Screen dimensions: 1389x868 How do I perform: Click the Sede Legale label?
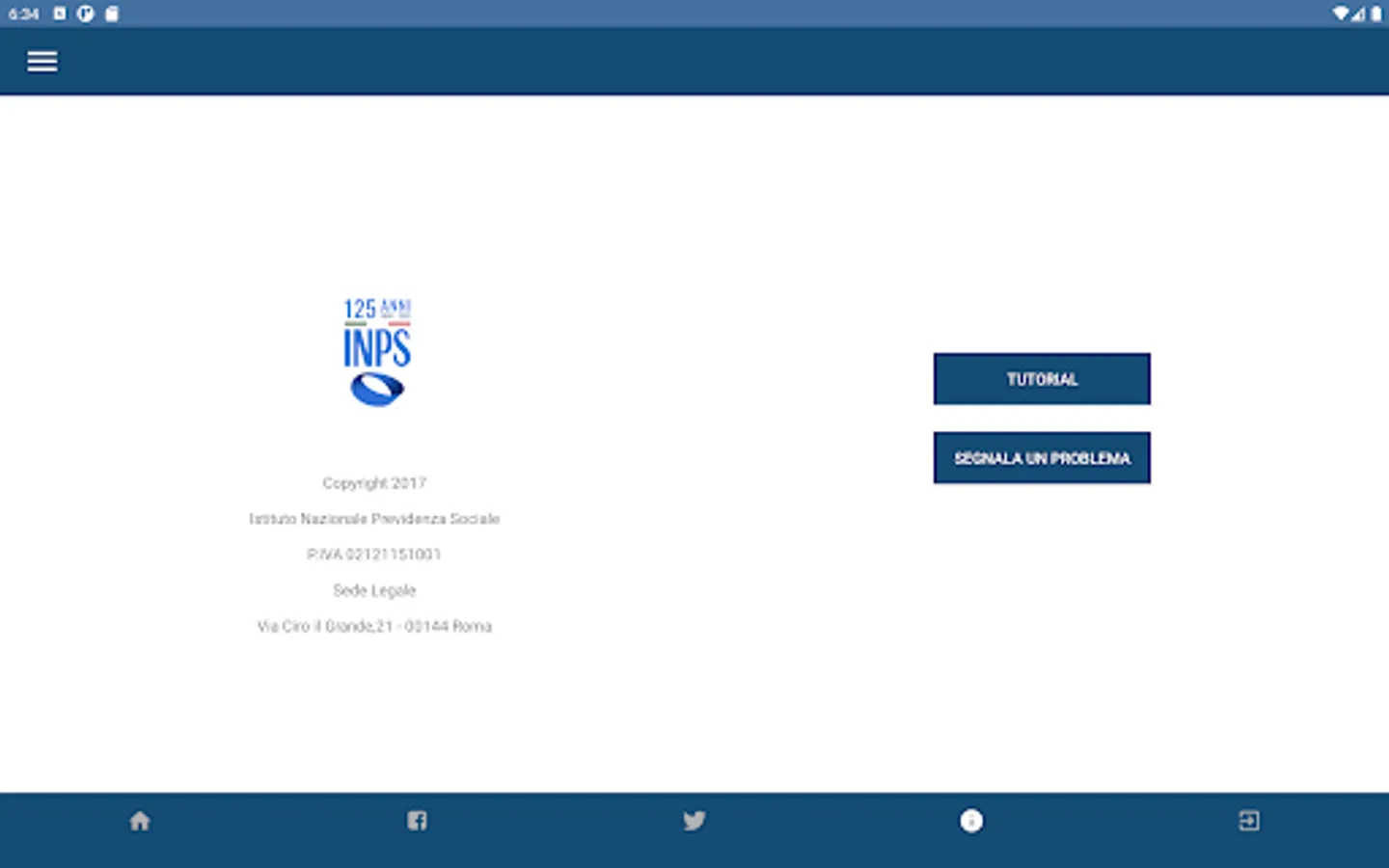point(374,590)
